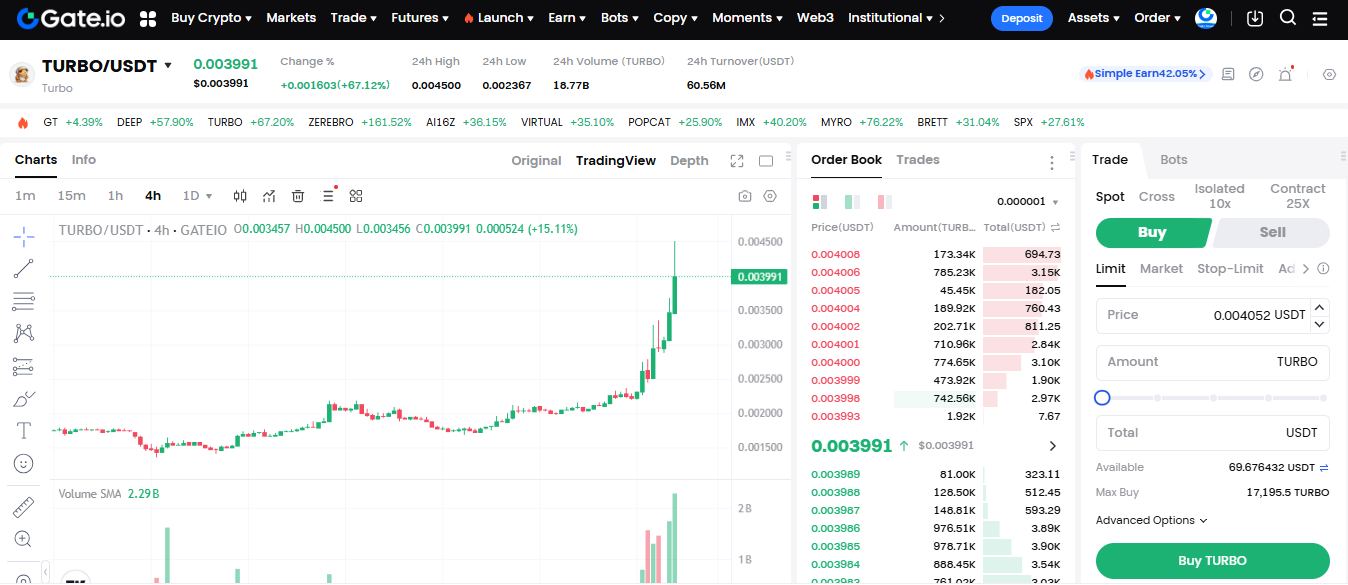
Task: Open the emoji sticker tool
Action: point(24,464)
